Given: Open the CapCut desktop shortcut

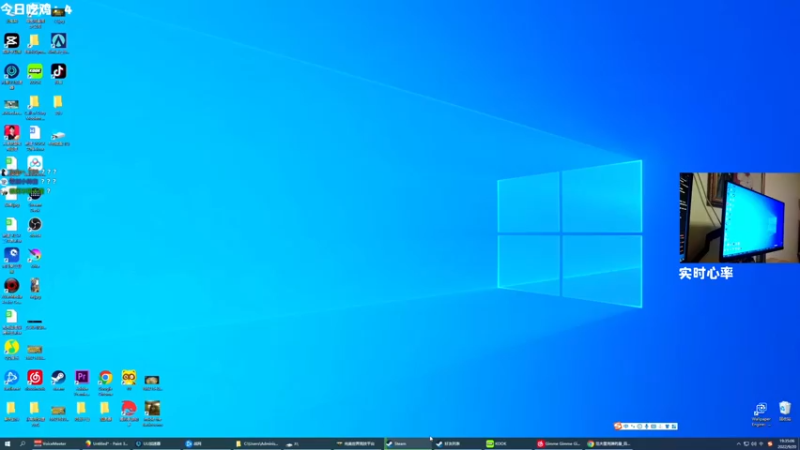Looking at the screenshot, I should 12,41.
